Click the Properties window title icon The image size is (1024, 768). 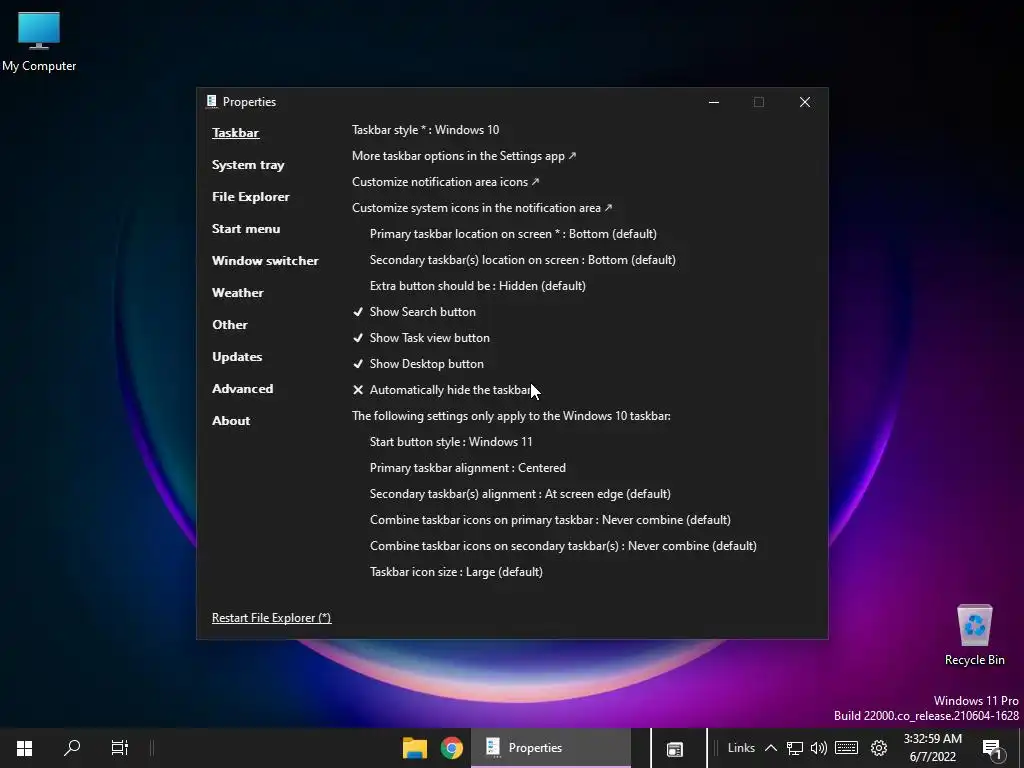tap(212, 101)
